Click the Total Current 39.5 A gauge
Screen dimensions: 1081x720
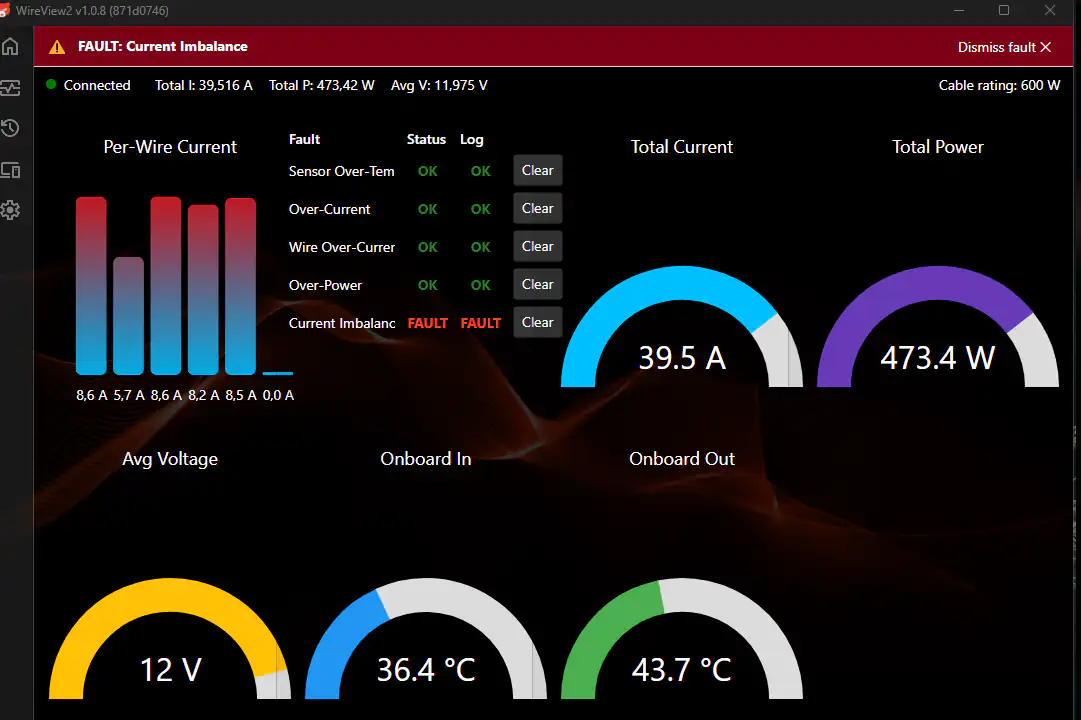click(682, 327)
